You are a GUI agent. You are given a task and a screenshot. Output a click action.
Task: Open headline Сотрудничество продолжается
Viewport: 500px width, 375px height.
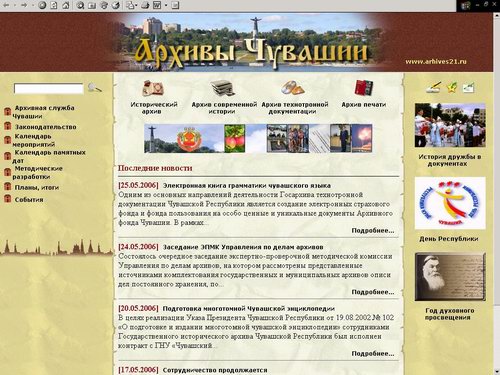[215, 370]
